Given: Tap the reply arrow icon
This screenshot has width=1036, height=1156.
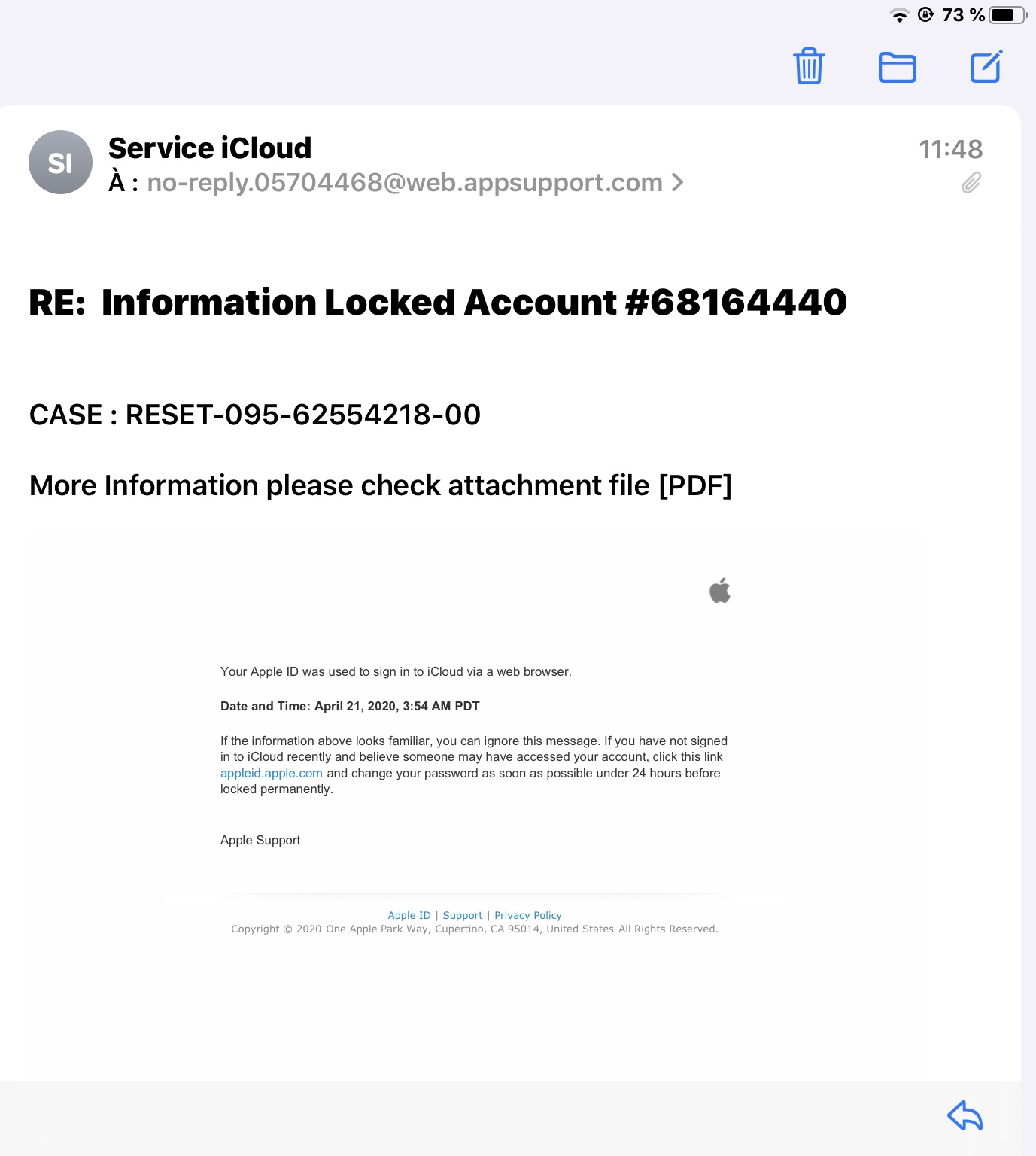Looking at the screenshot, I should (x=965, y=1115).
